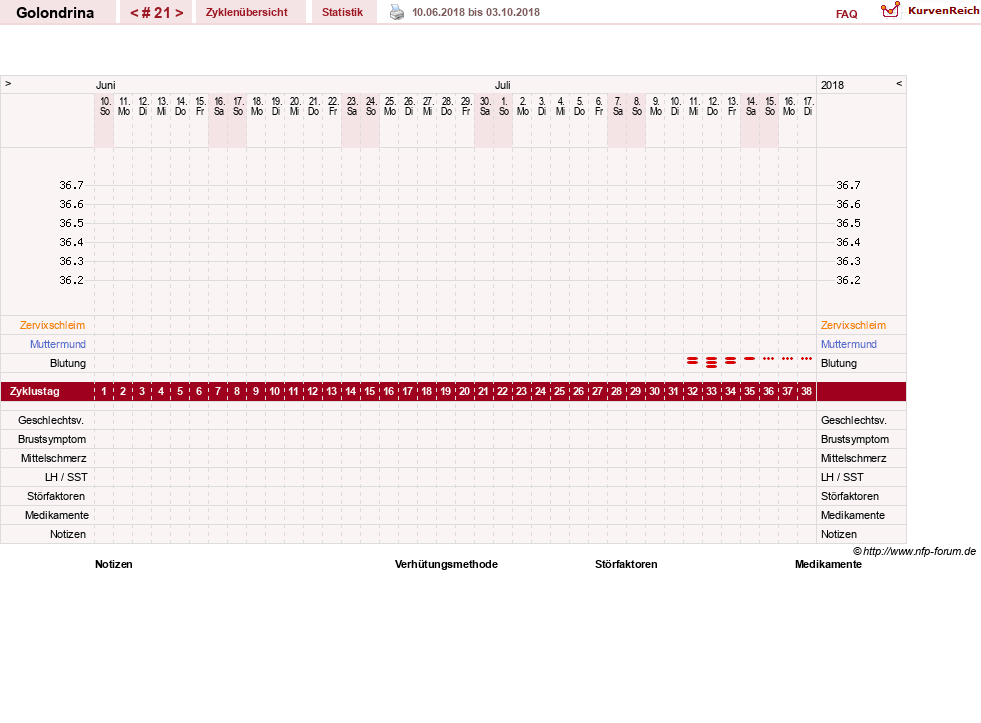
Task: Click the left Mittelschmerz row label
Action: [x=54, y=458]
